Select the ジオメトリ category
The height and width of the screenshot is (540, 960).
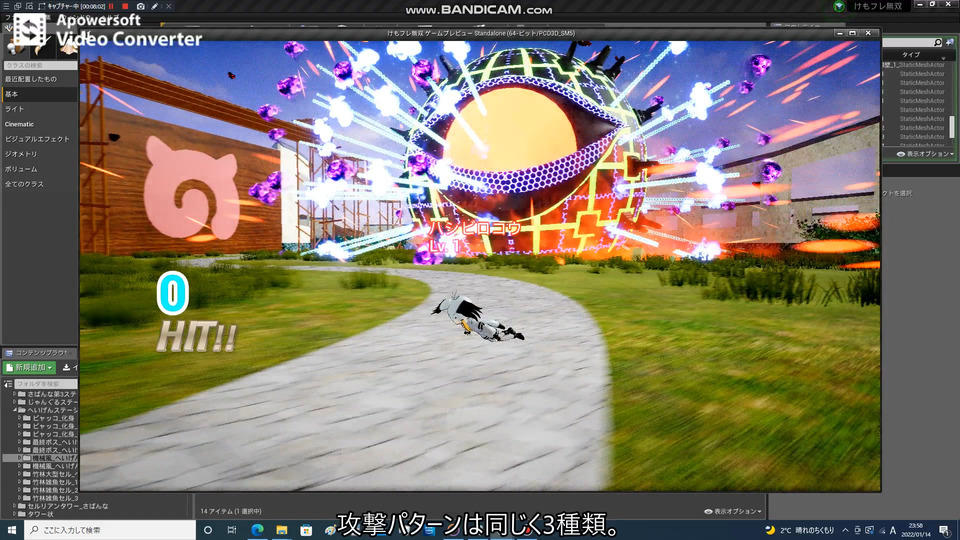pos(21,154)
